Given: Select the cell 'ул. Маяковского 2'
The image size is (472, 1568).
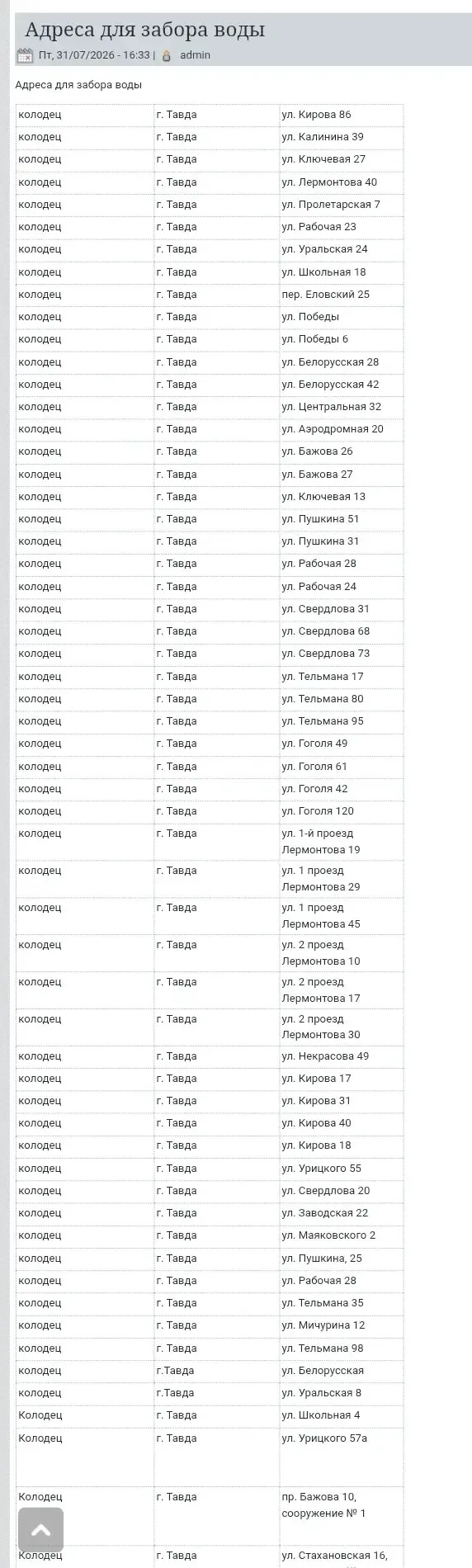Looking at the screenshot, I should pos(341,1235).
